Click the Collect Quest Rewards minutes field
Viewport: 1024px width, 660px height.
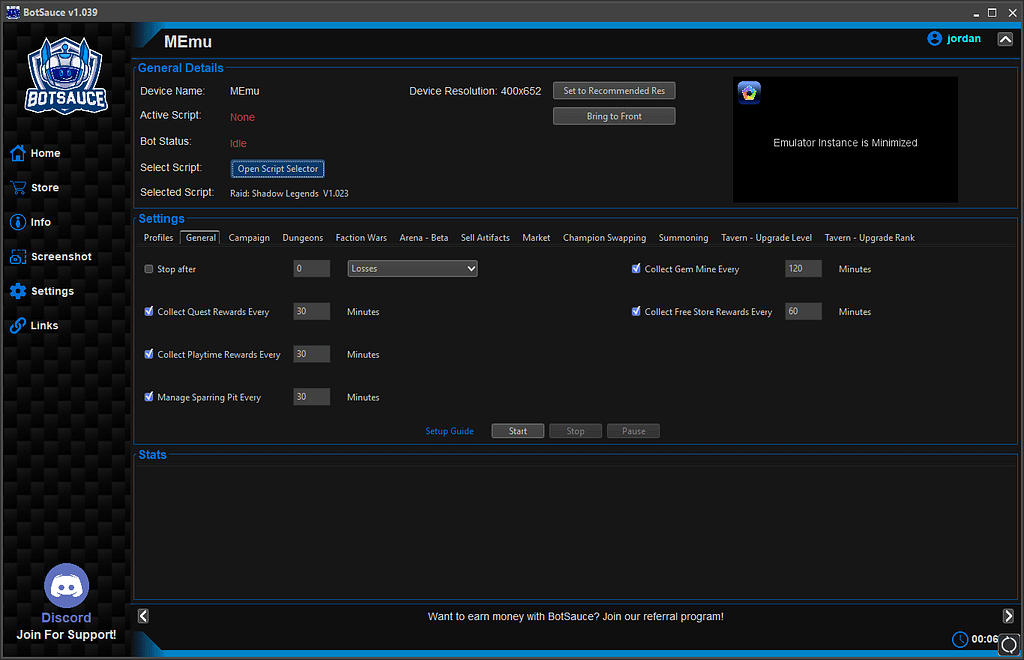coord(311,311)
